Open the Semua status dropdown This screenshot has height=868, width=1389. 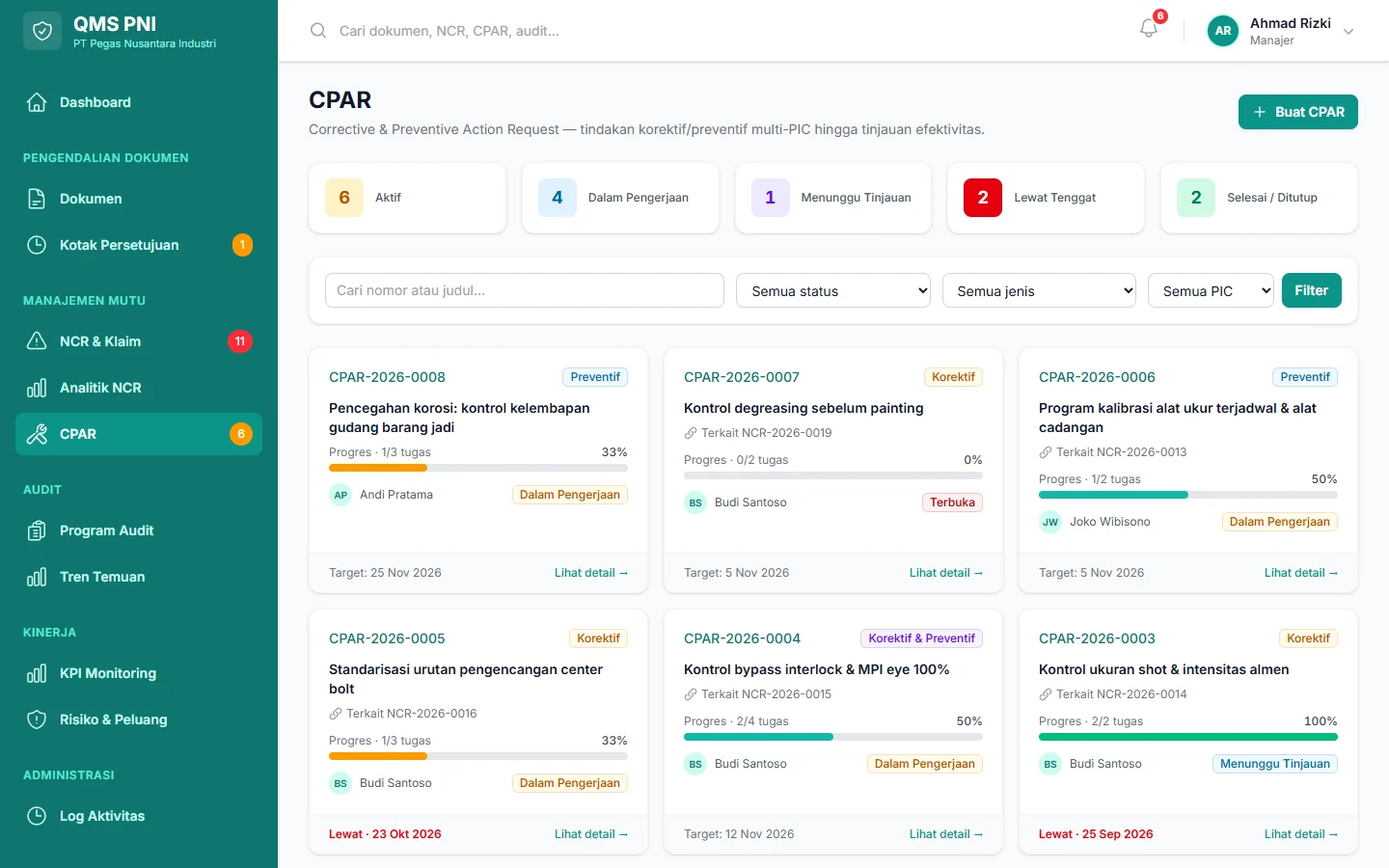833,290
